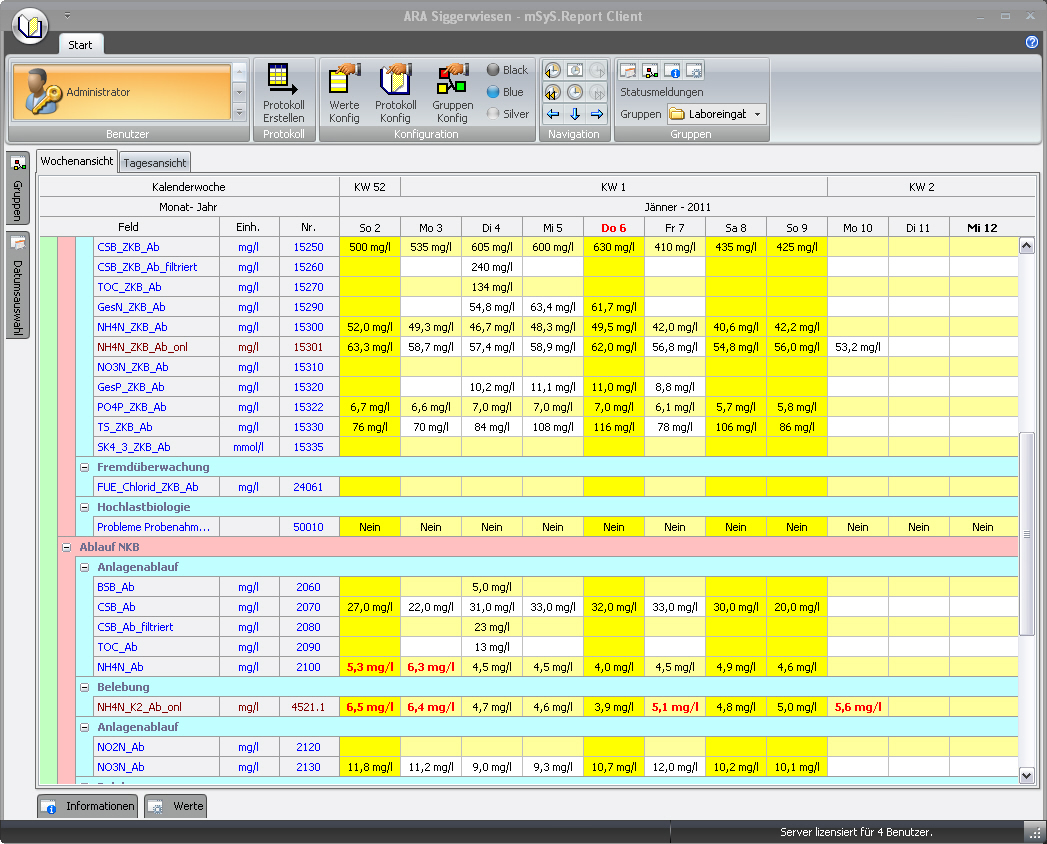Click the Protokoll Erstellen icon
Image resolution: width=1047 pixels, height=844 pixels.
(x=283, y=93)
